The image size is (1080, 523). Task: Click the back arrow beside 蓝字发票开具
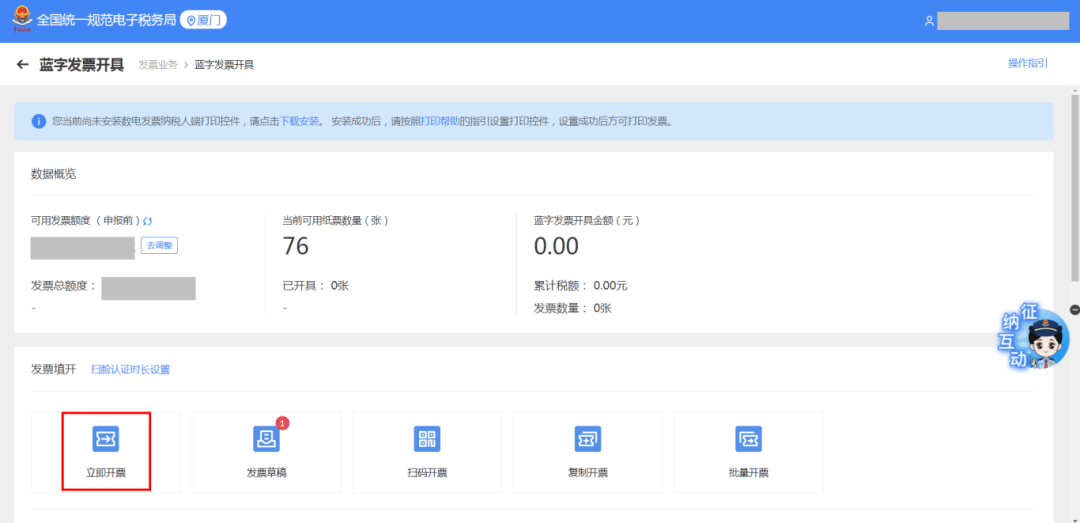click(23, 65)
